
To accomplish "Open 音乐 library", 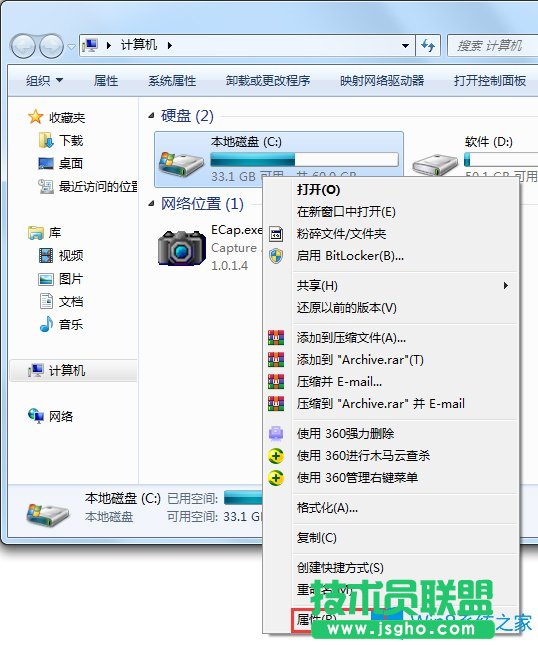I will click(x=60, y=325).
